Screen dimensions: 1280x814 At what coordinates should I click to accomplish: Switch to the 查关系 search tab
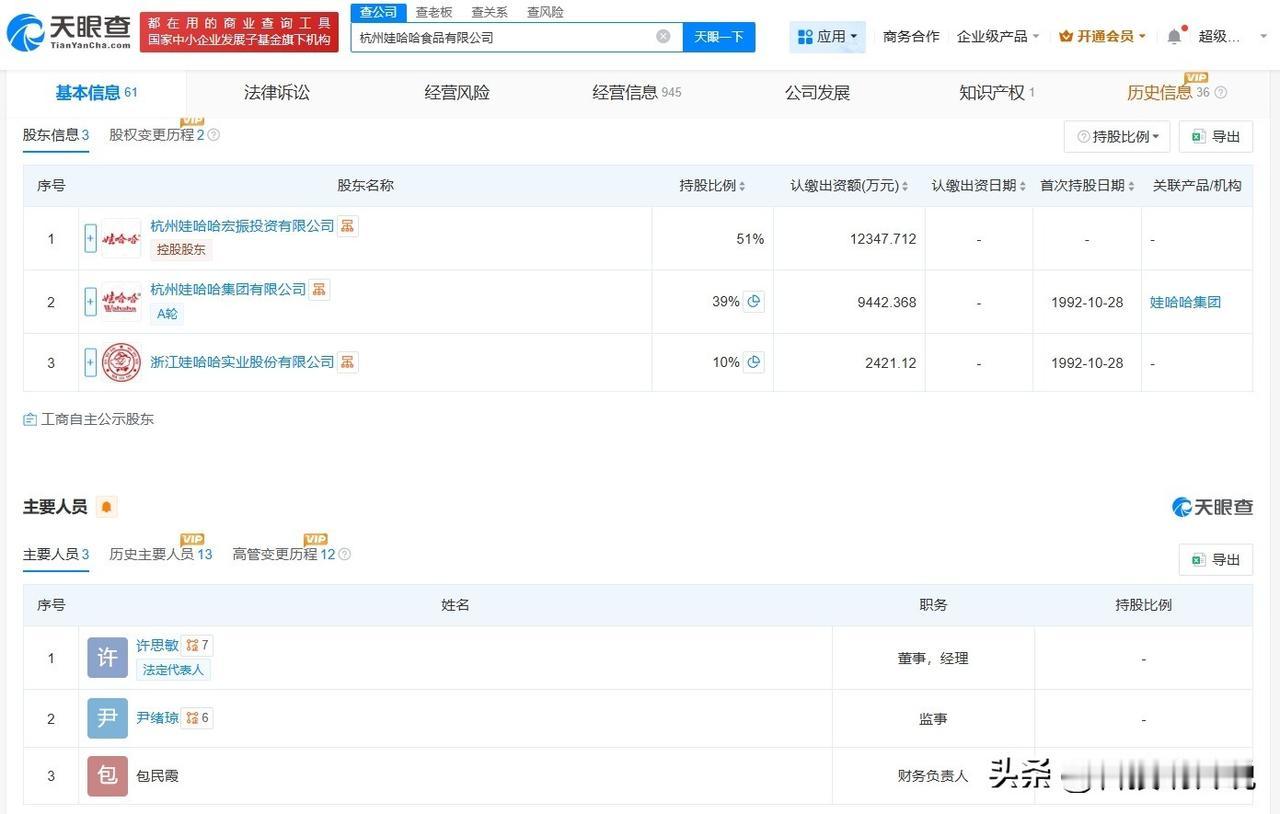point(489,12)
